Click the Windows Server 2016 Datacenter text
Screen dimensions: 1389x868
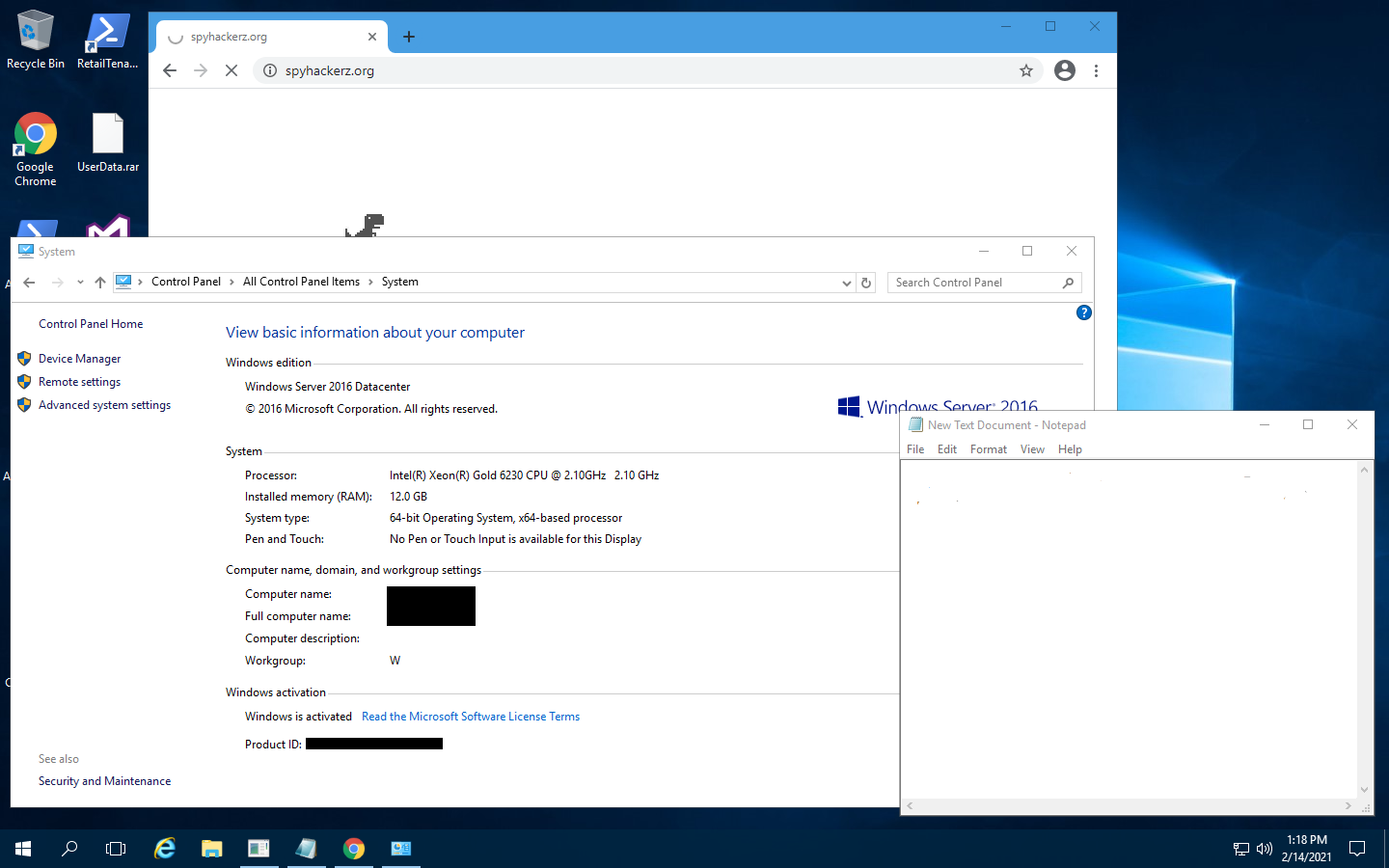[x=327, y=387]
